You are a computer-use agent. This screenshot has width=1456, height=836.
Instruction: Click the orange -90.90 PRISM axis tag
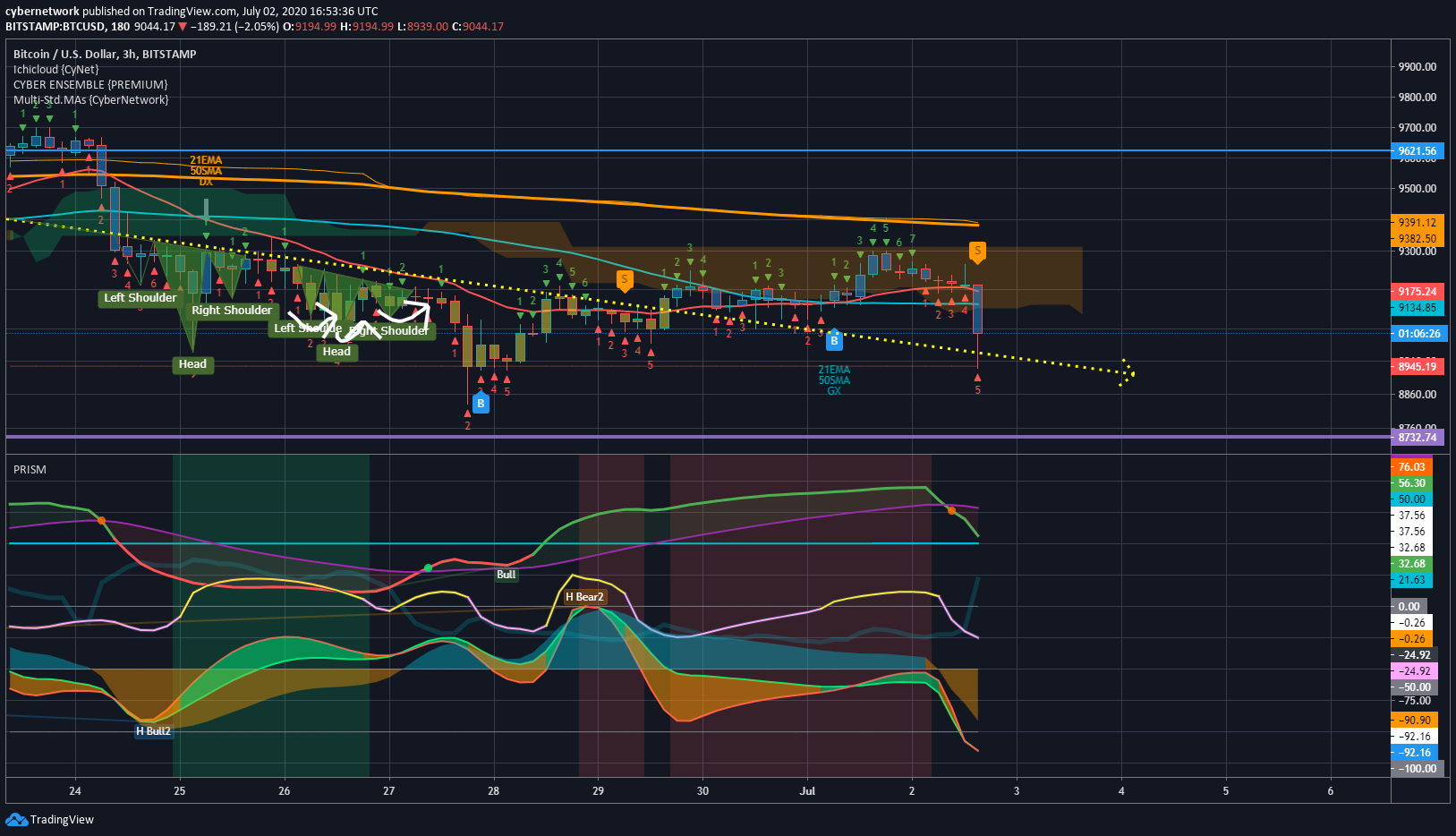point(1415,721)
